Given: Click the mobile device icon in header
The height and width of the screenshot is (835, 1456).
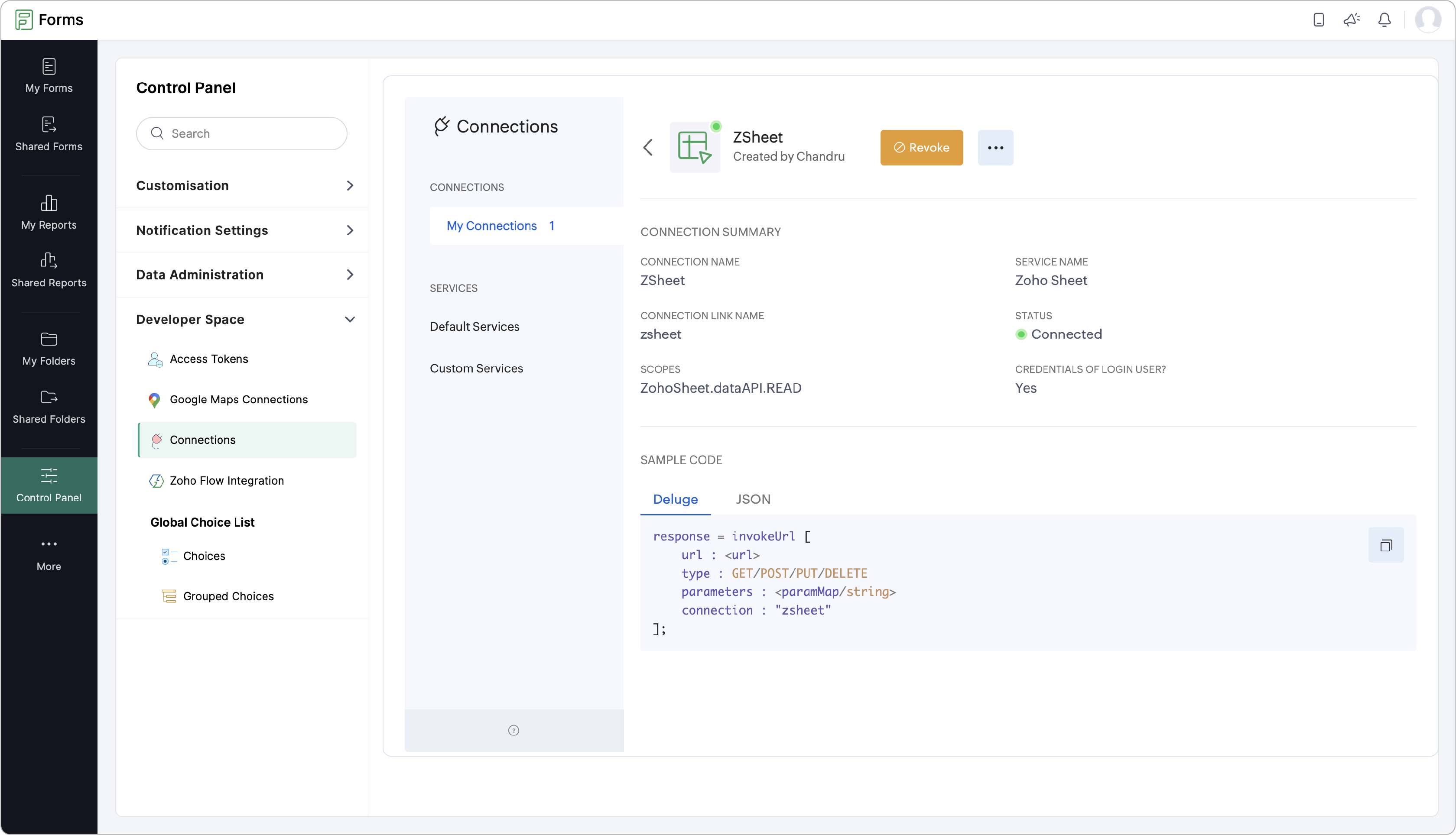Looking at the screenshot, I should click(x=1318, y=20).
